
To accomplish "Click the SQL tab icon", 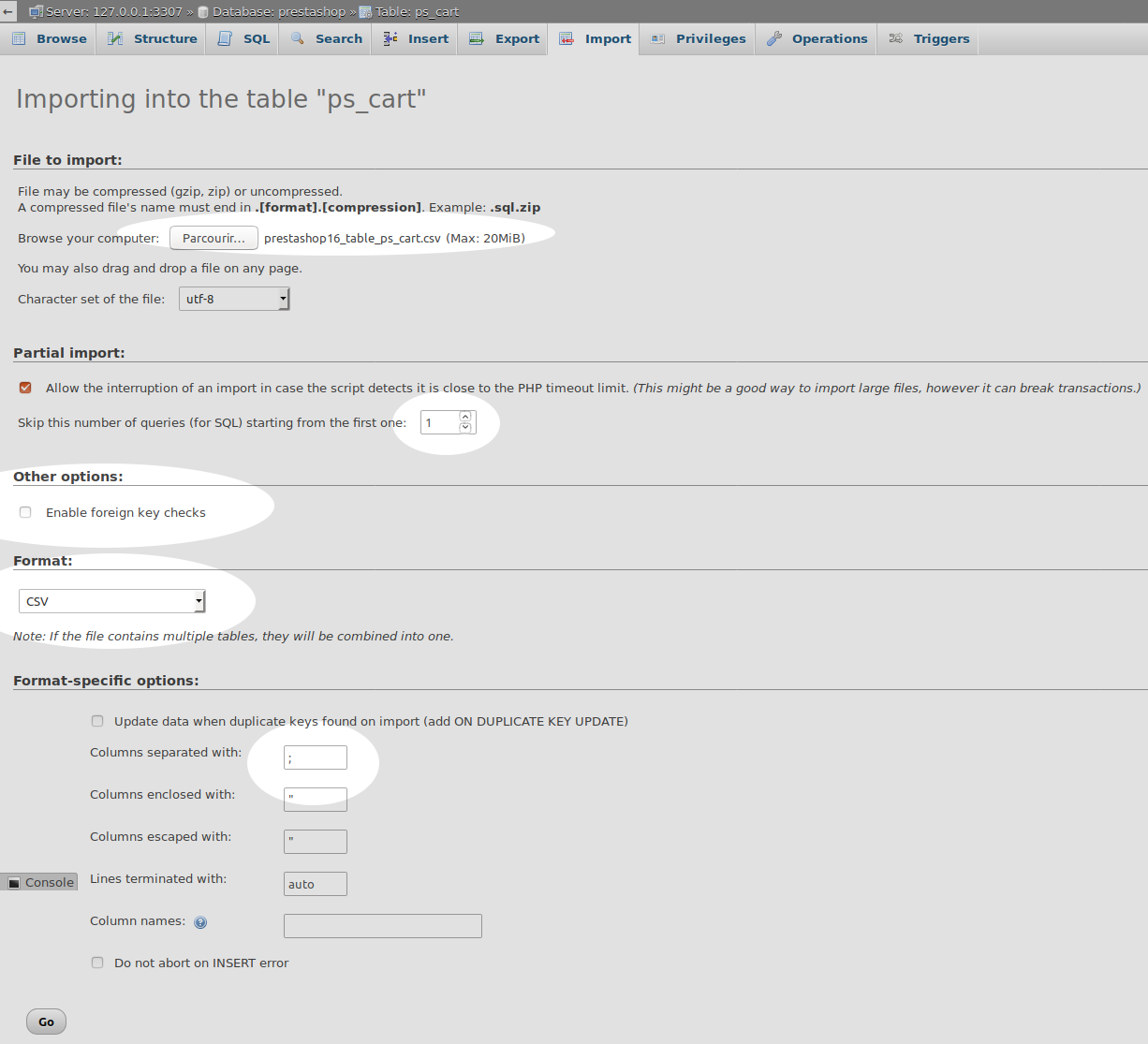I will click(x=225, y=38).
